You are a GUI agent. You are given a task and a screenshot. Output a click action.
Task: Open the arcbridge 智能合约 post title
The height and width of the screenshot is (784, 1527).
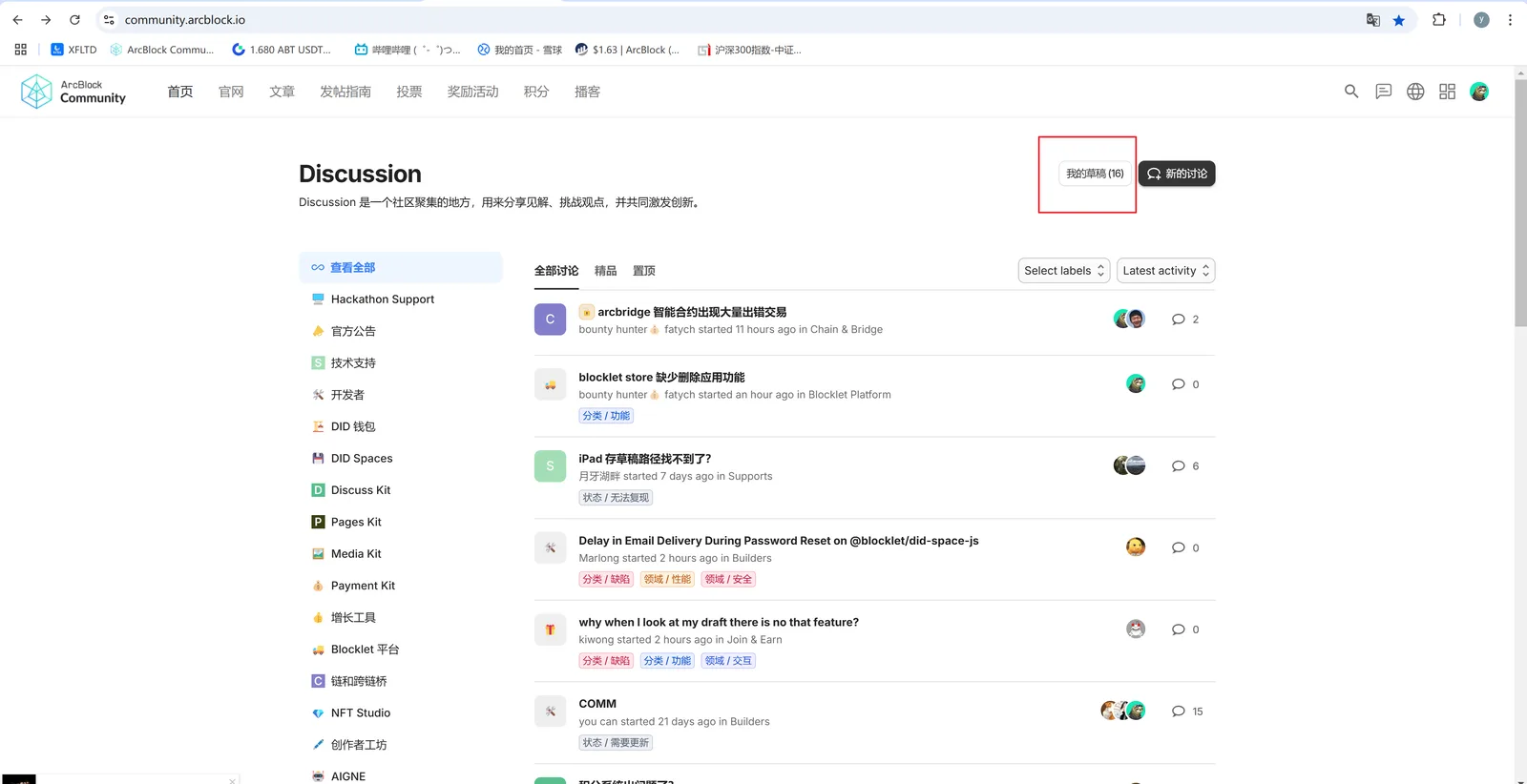pos(692,312)
